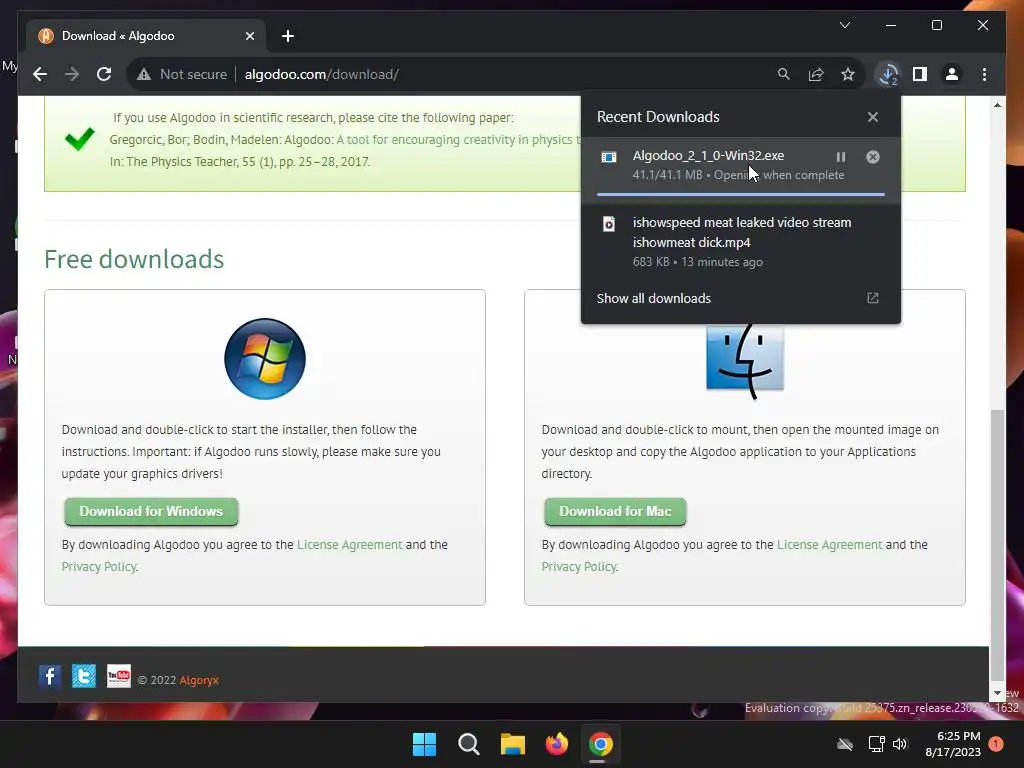Click the Download for Windows button
The width and height of the screenshot is (1024, 768).
pos(151,511)
